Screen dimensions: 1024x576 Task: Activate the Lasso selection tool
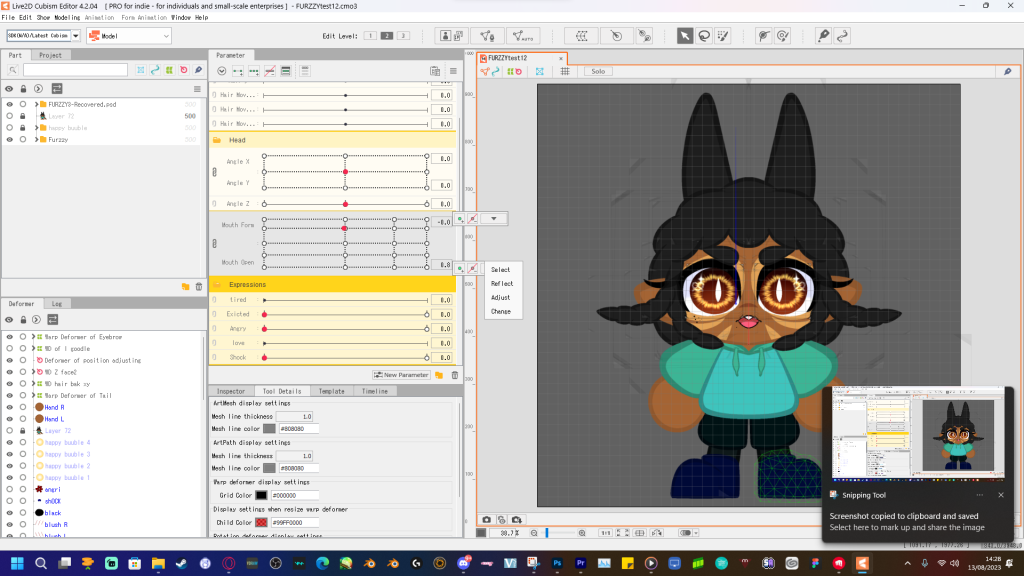[x=704, y=36]
